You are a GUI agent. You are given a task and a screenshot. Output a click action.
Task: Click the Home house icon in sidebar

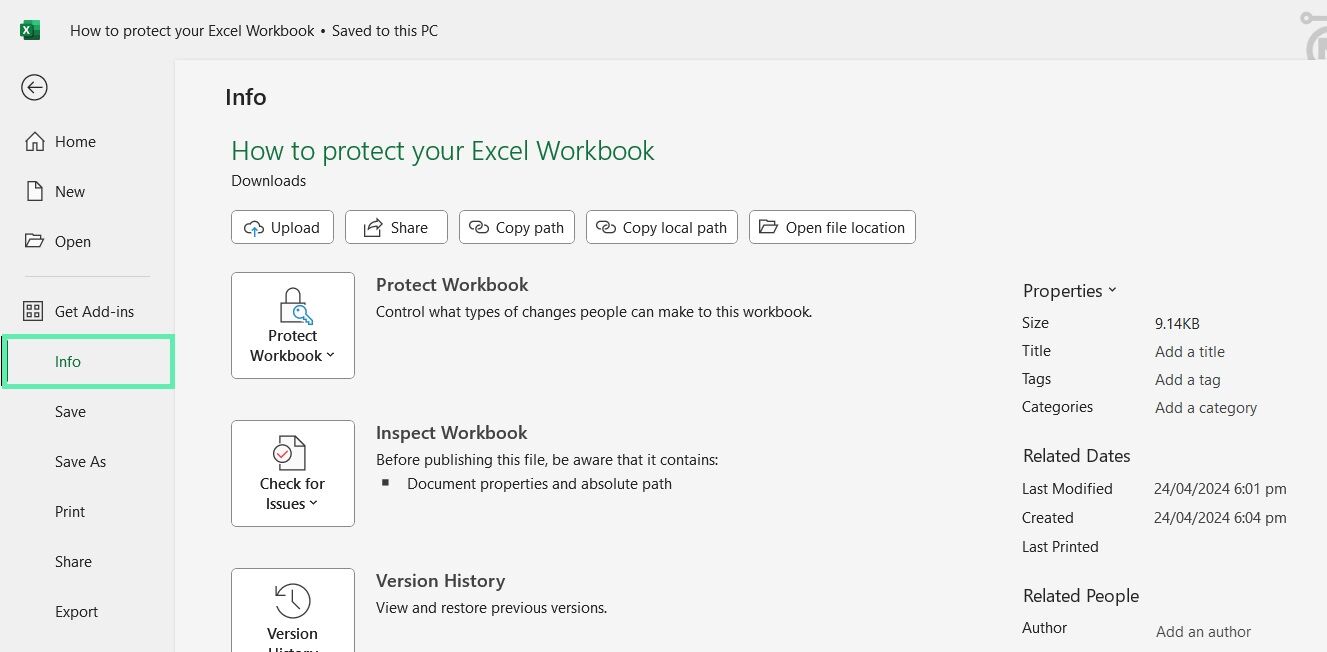(35, 141)
